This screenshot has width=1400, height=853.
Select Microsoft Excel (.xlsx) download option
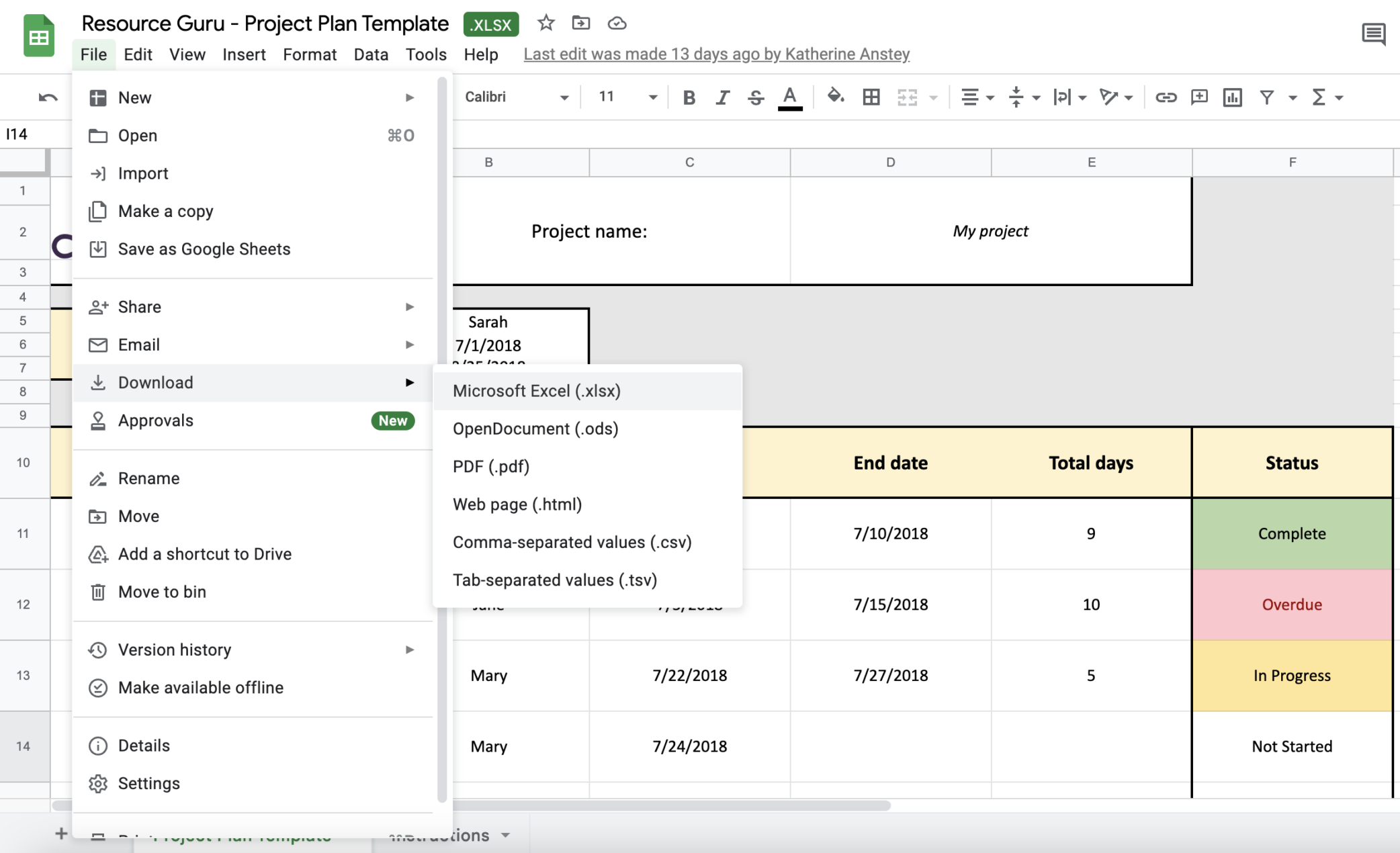[537, 390]
